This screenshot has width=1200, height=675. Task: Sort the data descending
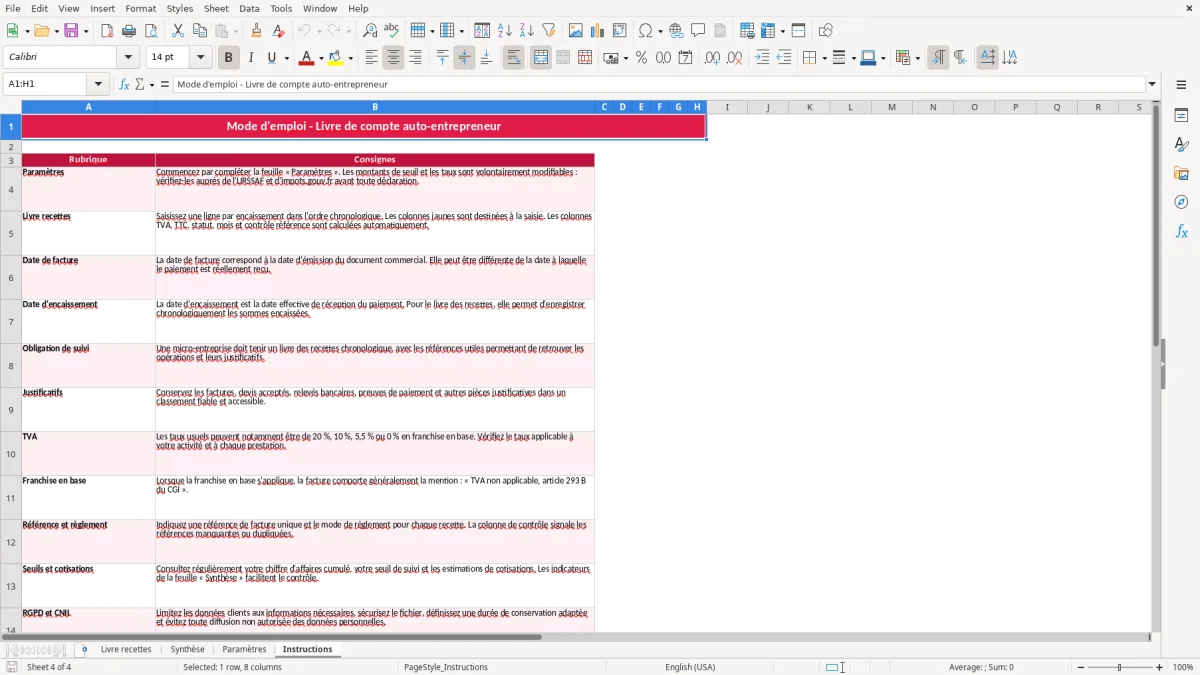tap(527, 31)
